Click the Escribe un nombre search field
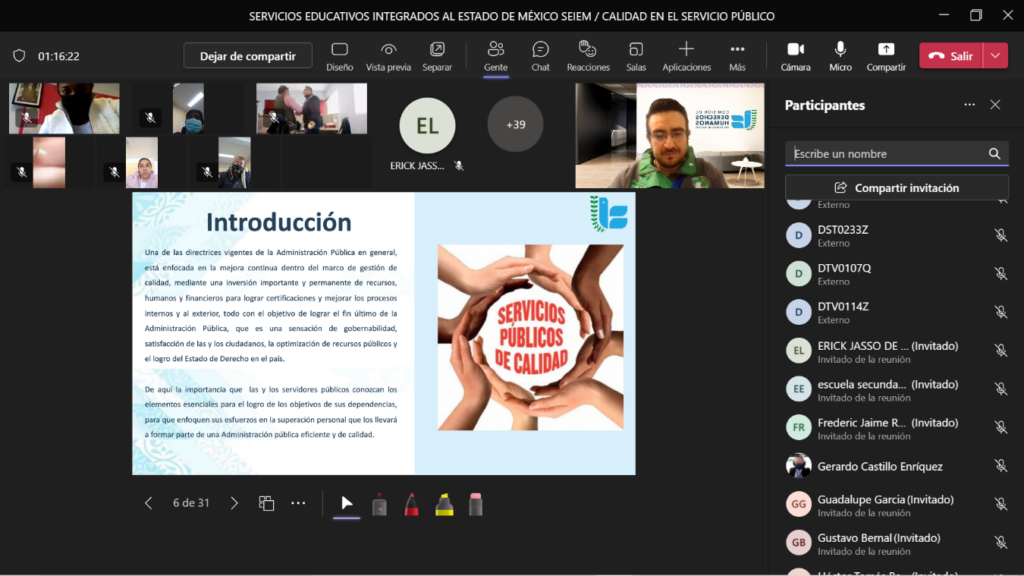This screenshot has height=576, width=1024. coord(885,154)
